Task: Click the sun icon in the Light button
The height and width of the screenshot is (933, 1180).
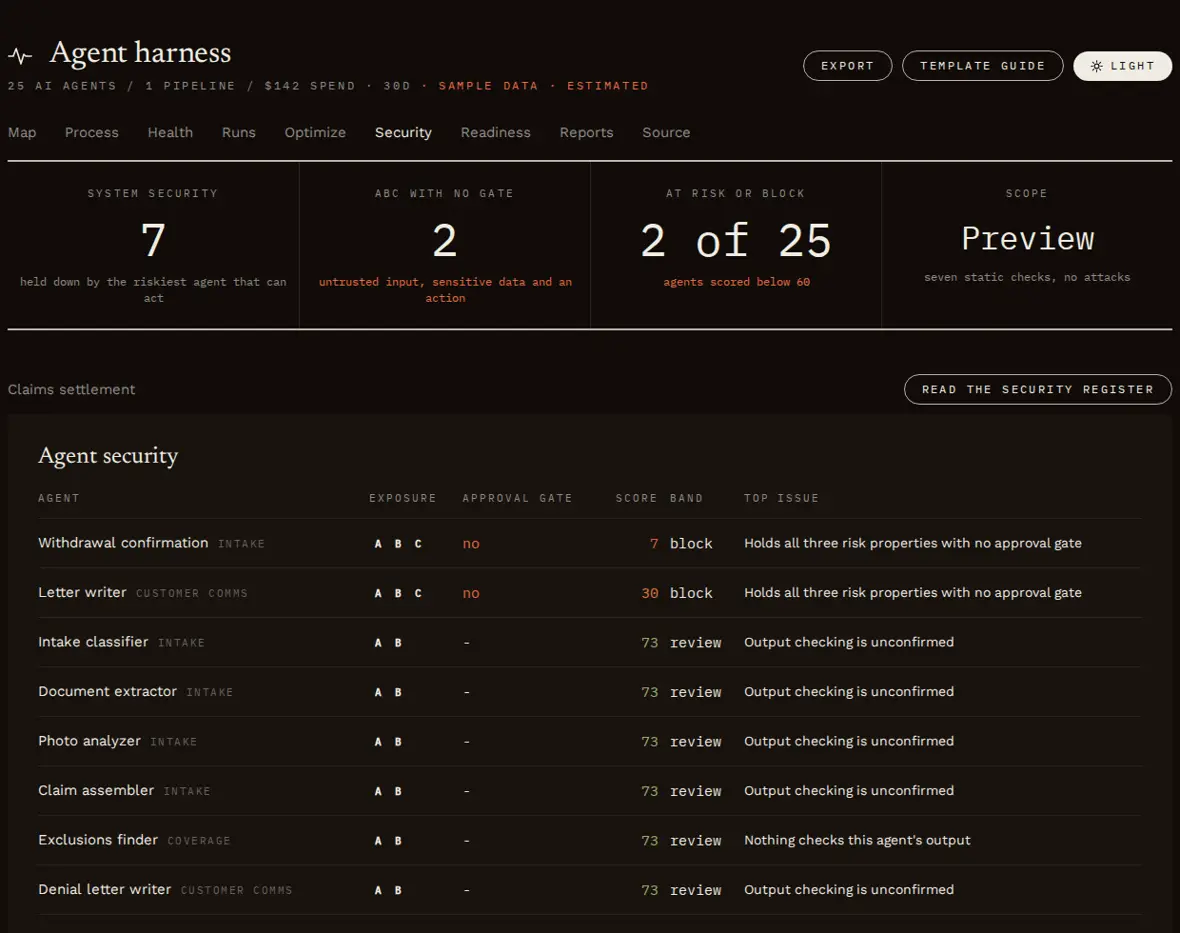Action: pyautogui.click(x=1096, y=66)
